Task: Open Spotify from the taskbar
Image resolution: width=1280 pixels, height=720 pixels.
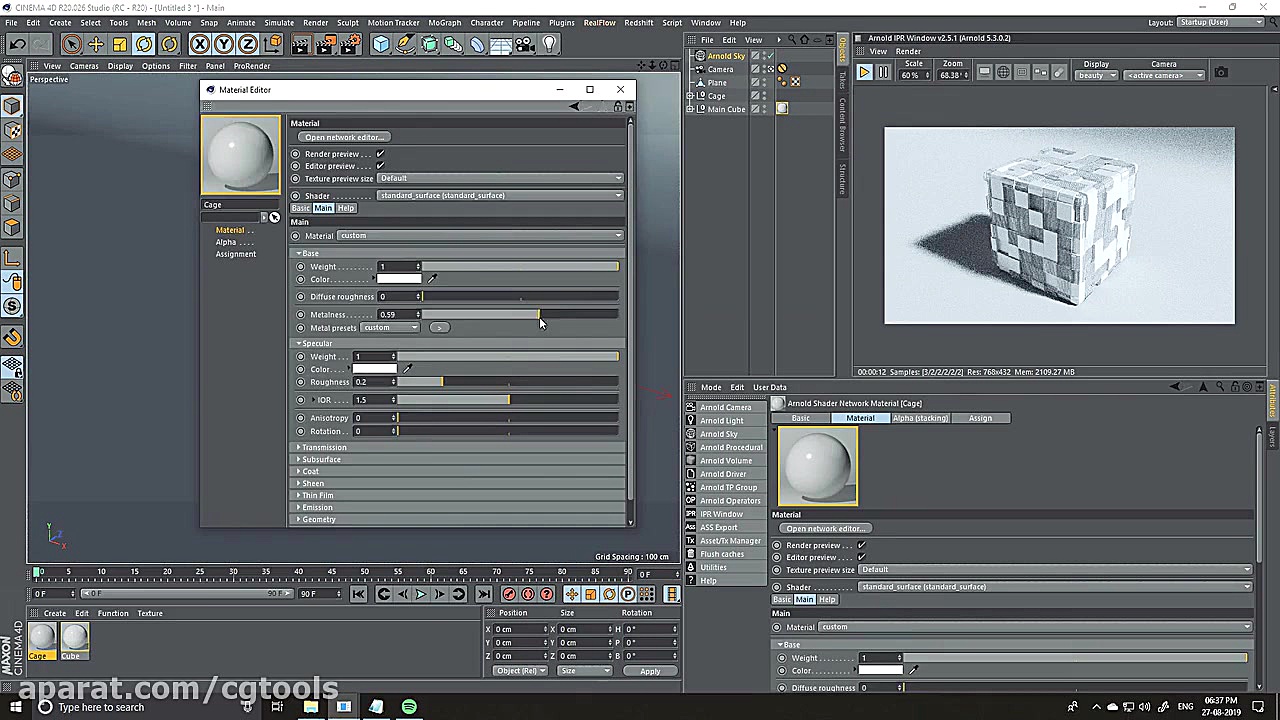Action: 409,707
